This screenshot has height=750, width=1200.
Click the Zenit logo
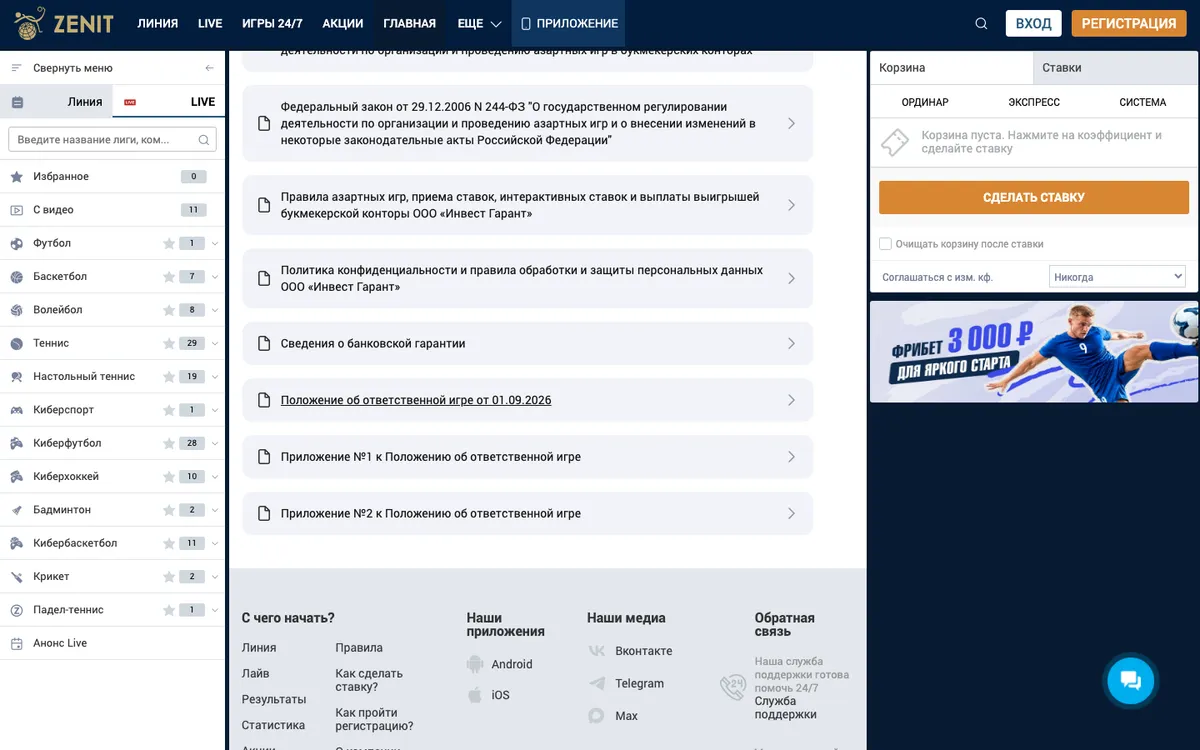(x=64, y=23)
